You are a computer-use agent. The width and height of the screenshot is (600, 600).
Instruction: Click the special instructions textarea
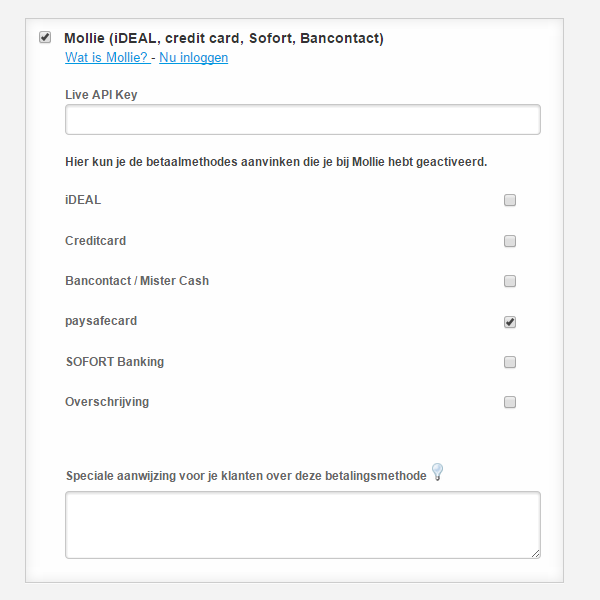tap(303, 525)
